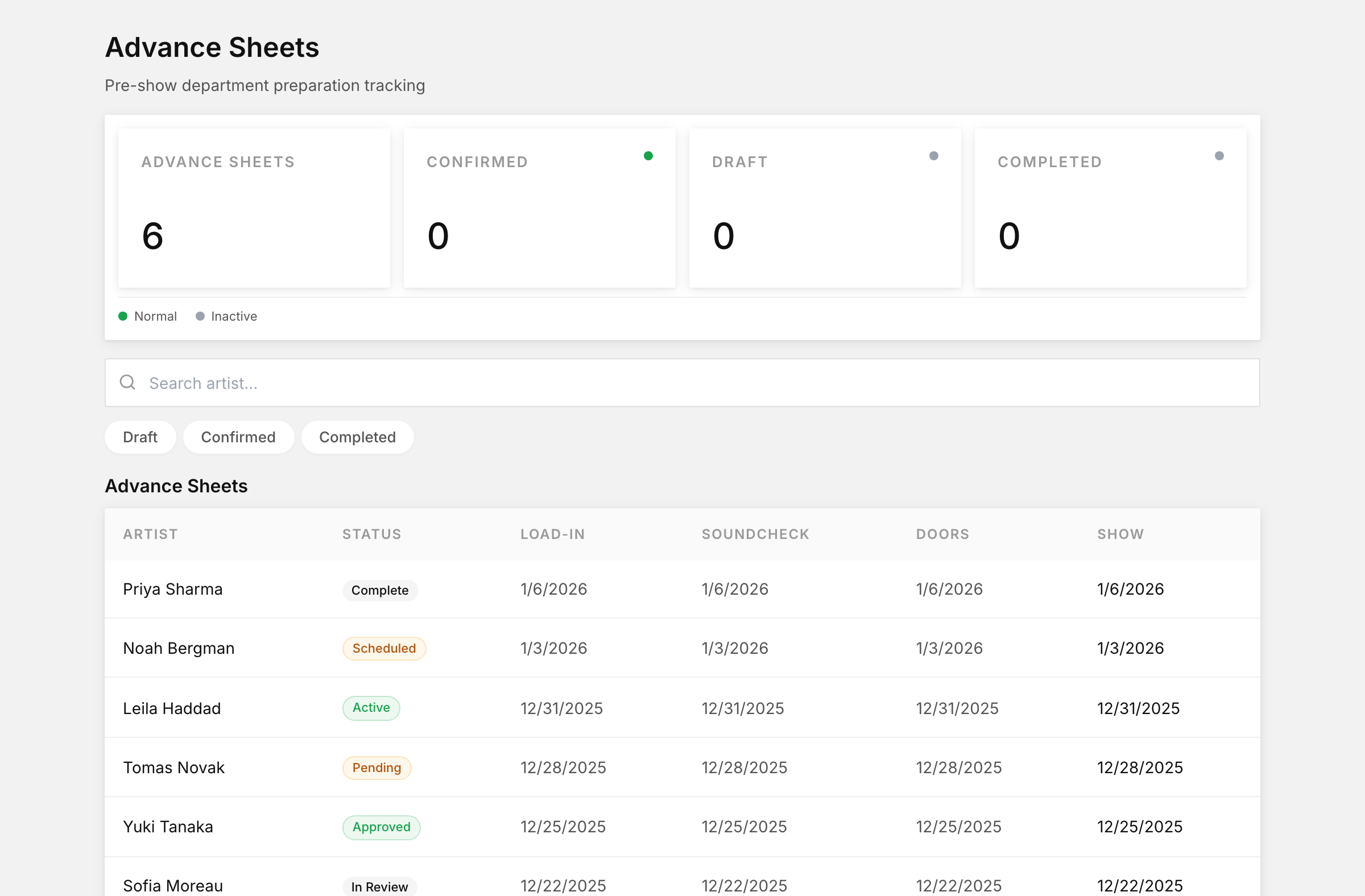Click the Scheduled status badge
1365x896 pixels.
pos(384,648)
